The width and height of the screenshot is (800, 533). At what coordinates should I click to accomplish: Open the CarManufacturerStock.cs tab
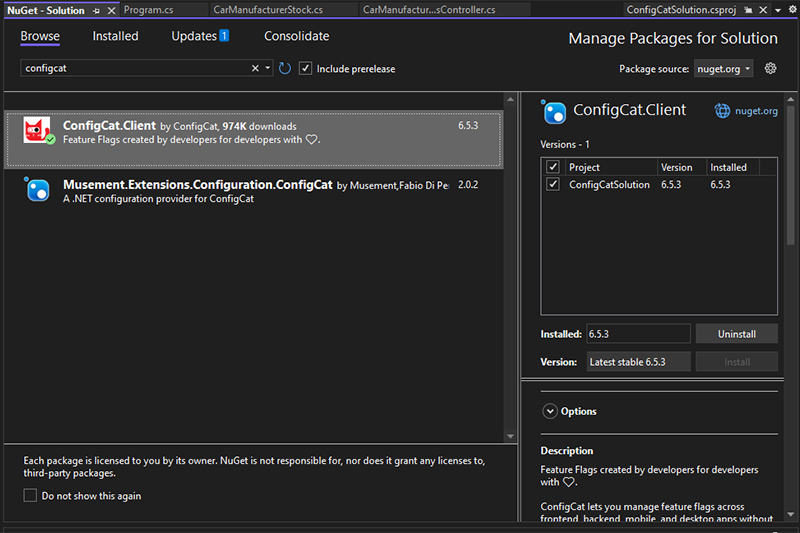tap(268, 10)
